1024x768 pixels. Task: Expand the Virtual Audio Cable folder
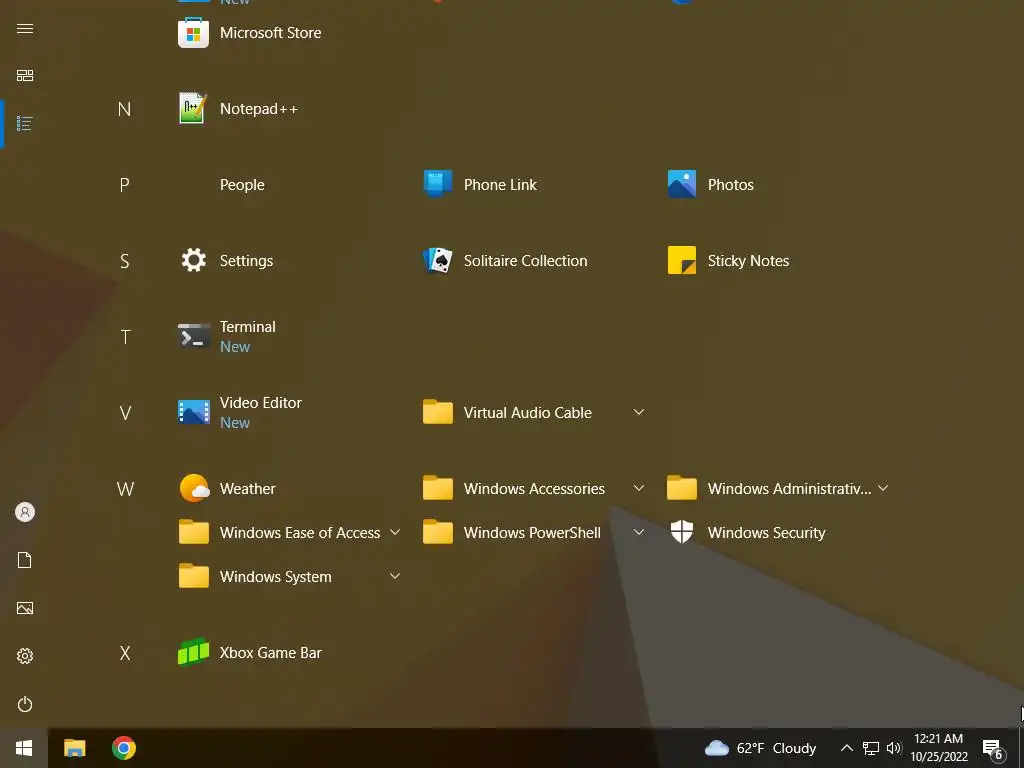639,412
